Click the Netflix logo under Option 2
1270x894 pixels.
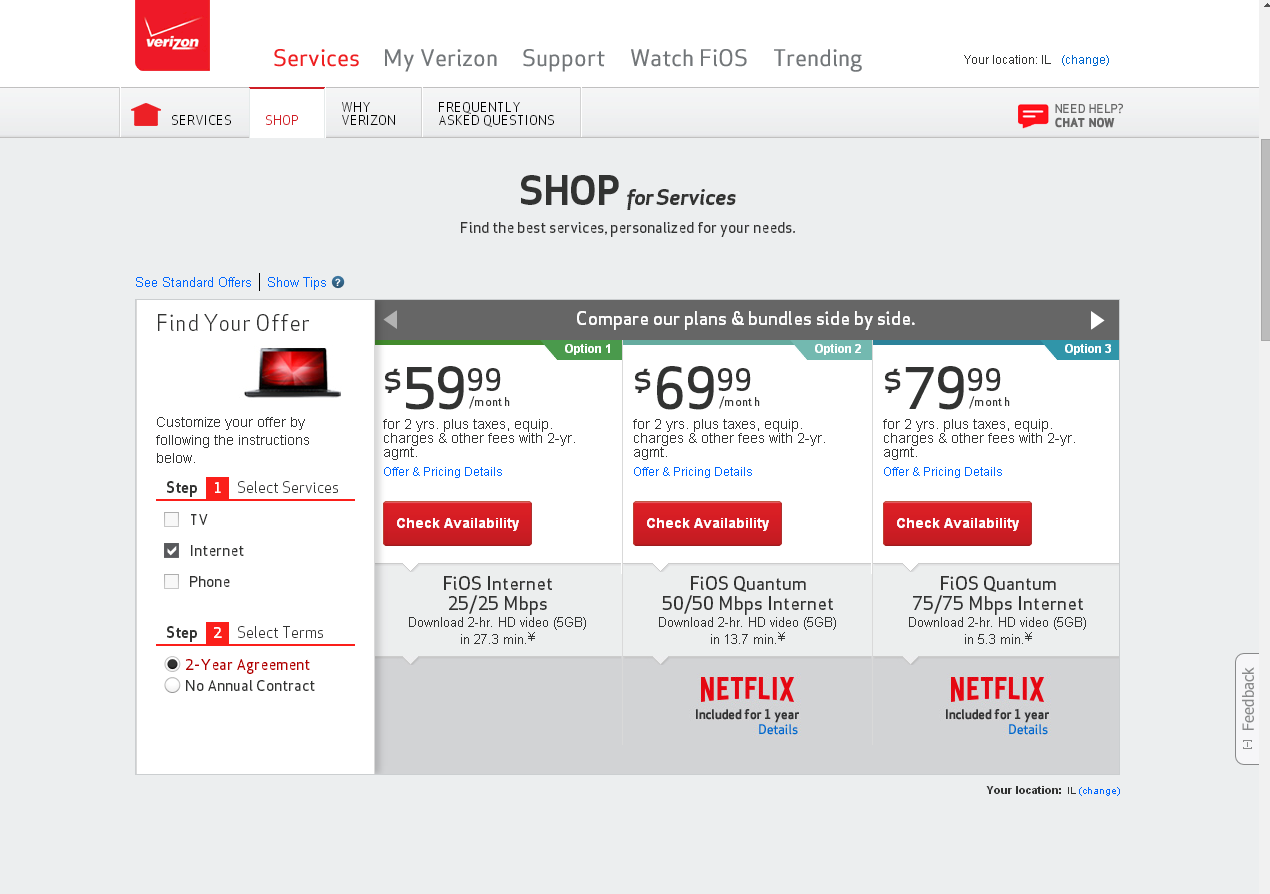[747, 689]
